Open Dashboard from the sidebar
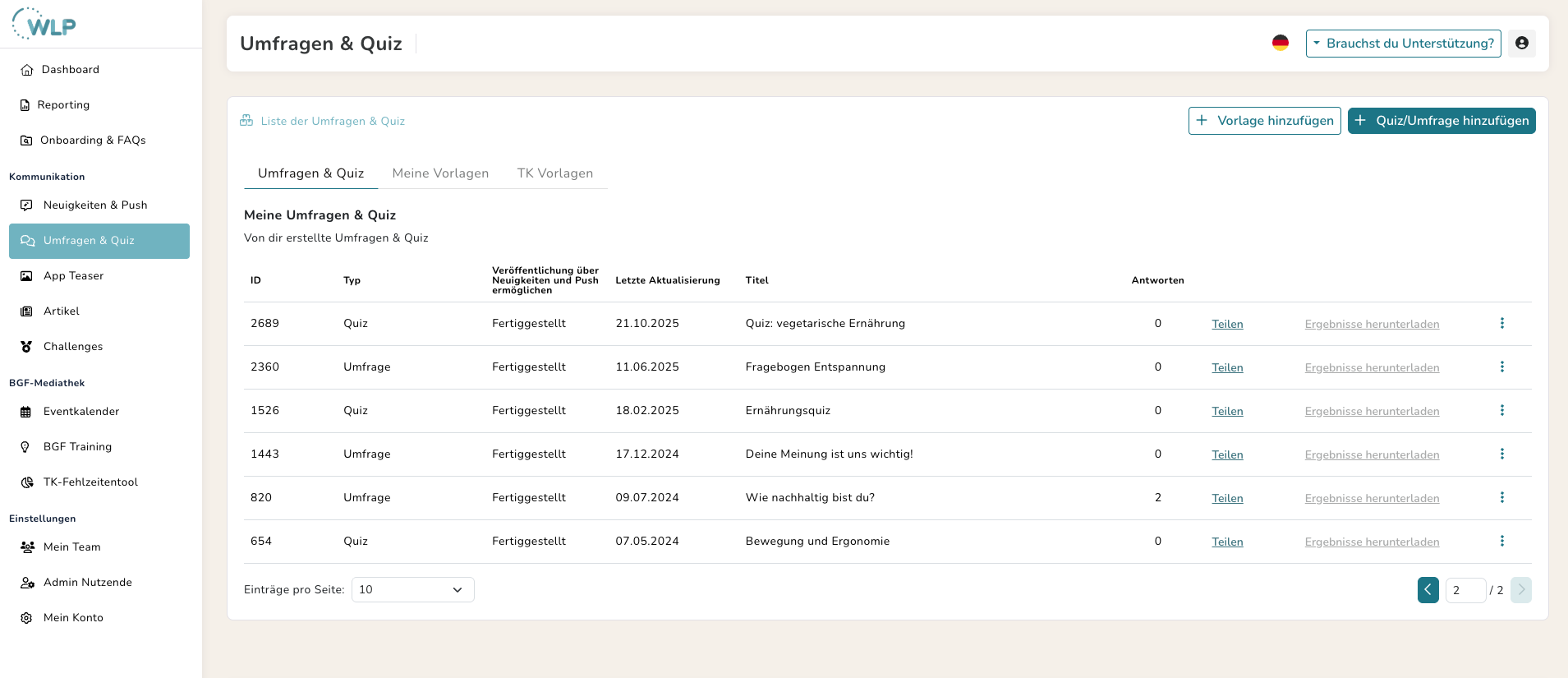 [70, 70]
